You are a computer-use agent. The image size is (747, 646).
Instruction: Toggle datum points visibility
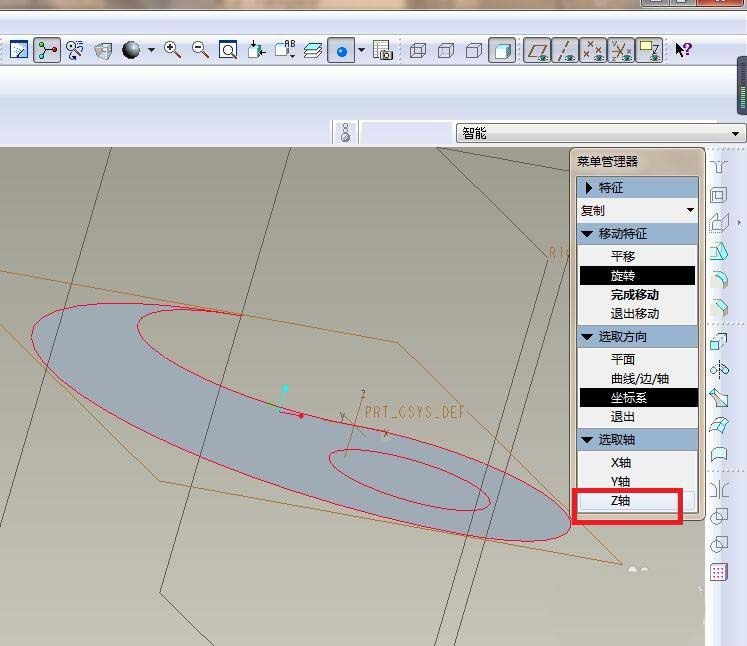click(593, 50)
